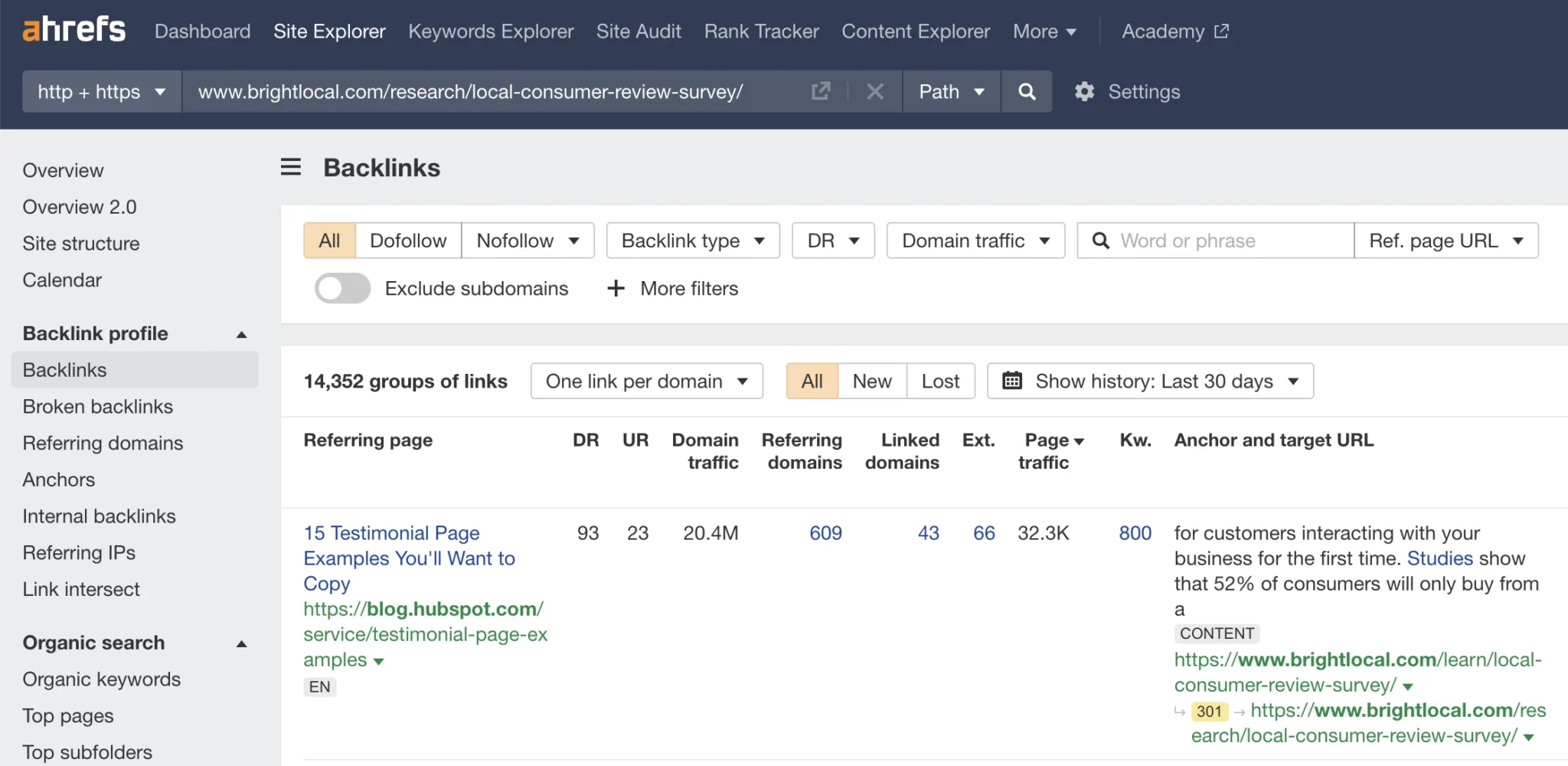Open the Ref. page URL dropdown
The height and width of the screenshot is (766, 1568).
(x=1446, y=241)
